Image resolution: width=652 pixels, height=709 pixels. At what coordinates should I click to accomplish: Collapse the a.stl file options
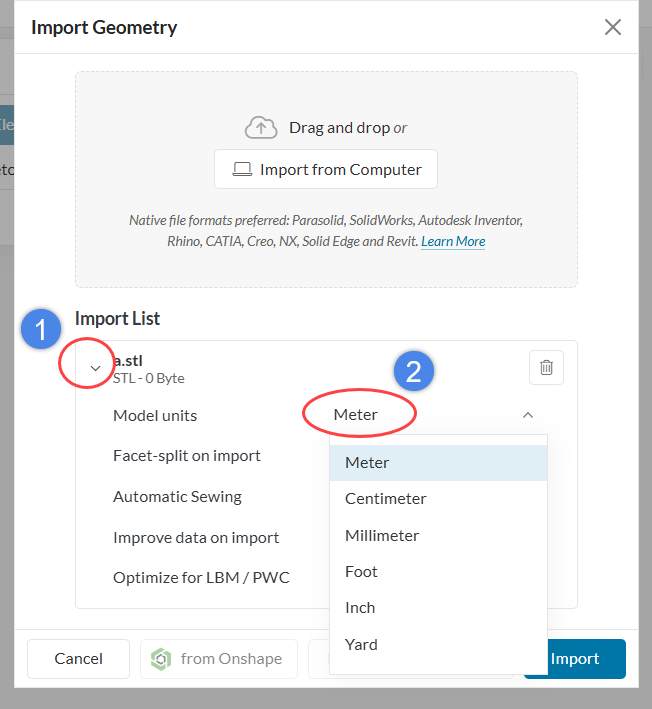click(95, 368)
